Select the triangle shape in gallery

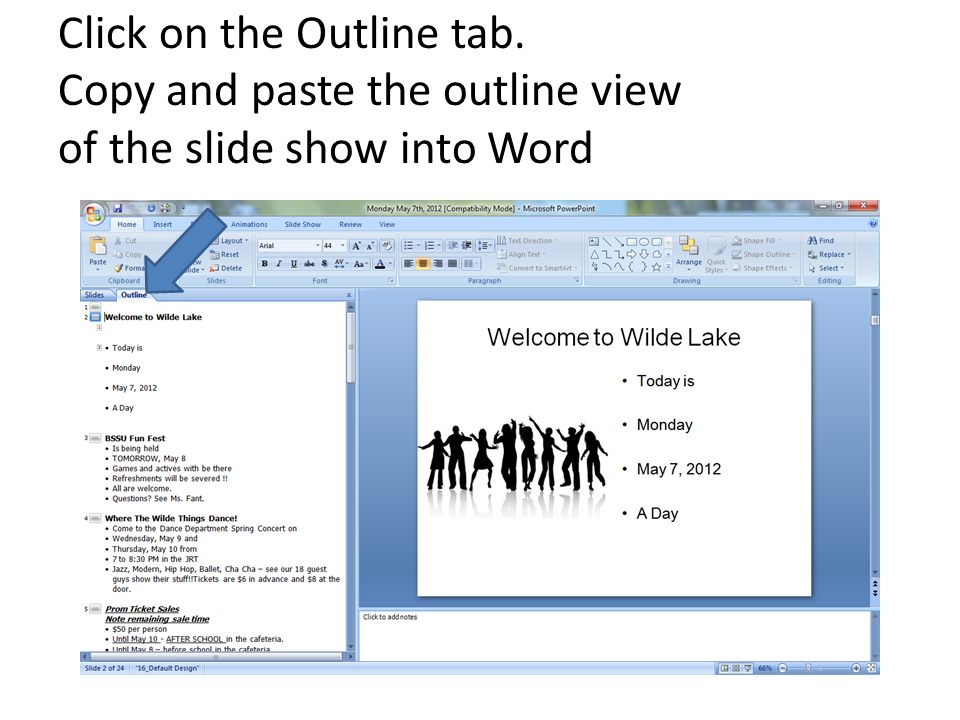tap(594, 254)
